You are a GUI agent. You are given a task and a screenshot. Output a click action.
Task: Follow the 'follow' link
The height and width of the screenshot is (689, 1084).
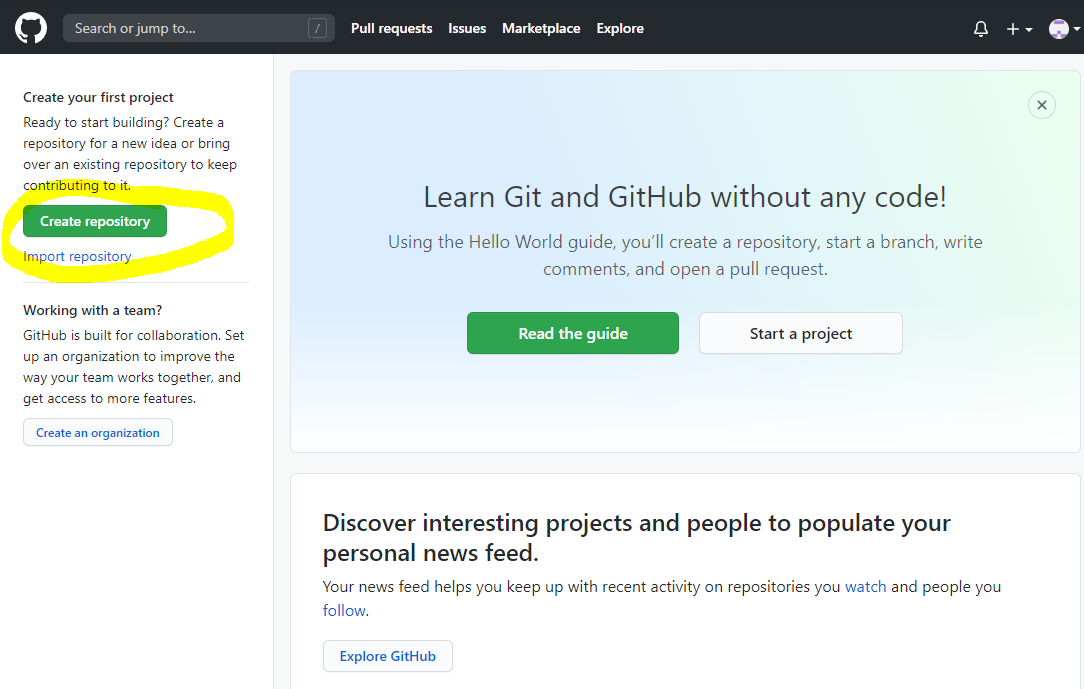coord(344,611)
